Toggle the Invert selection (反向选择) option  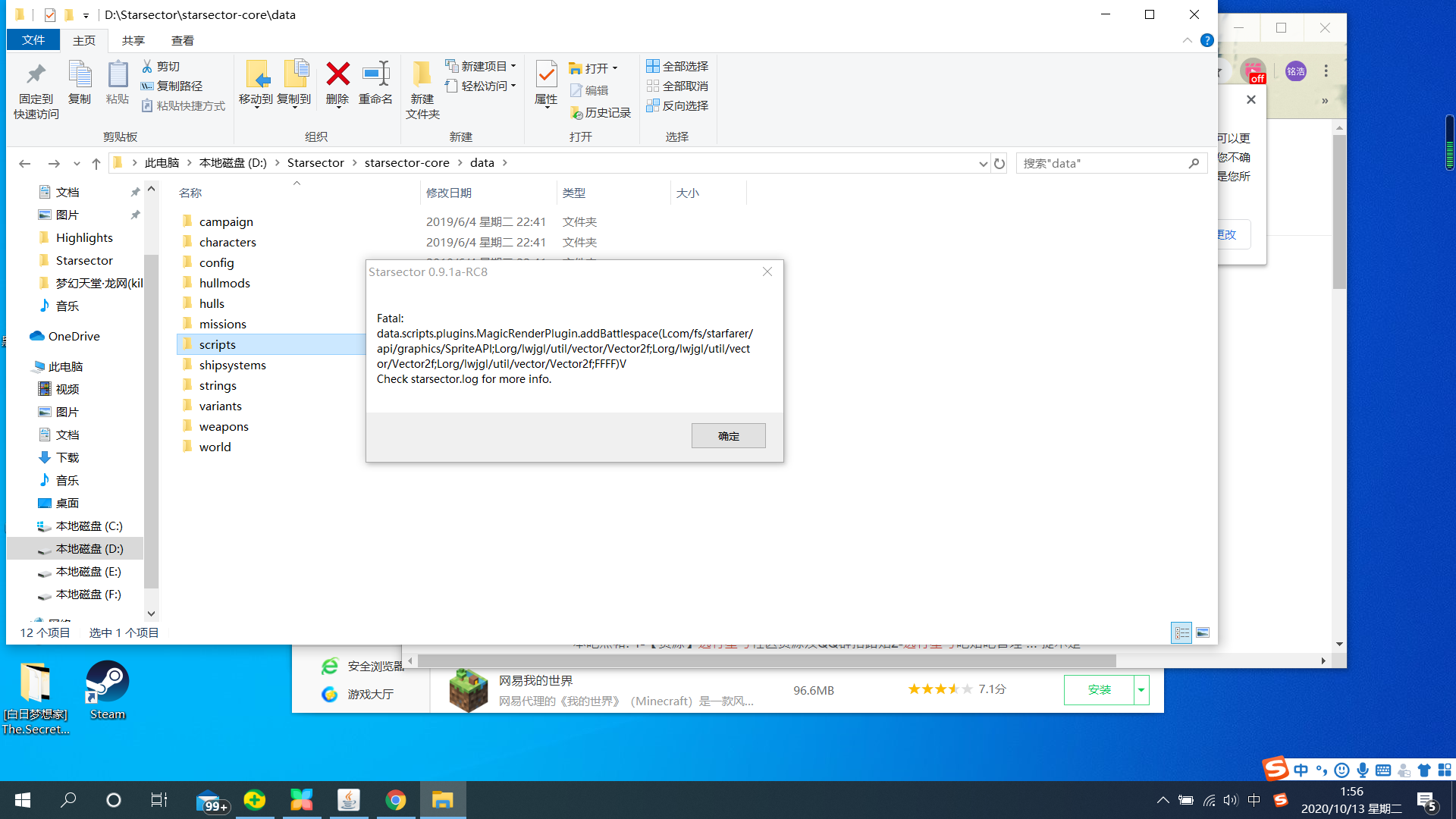pos(677,106)
